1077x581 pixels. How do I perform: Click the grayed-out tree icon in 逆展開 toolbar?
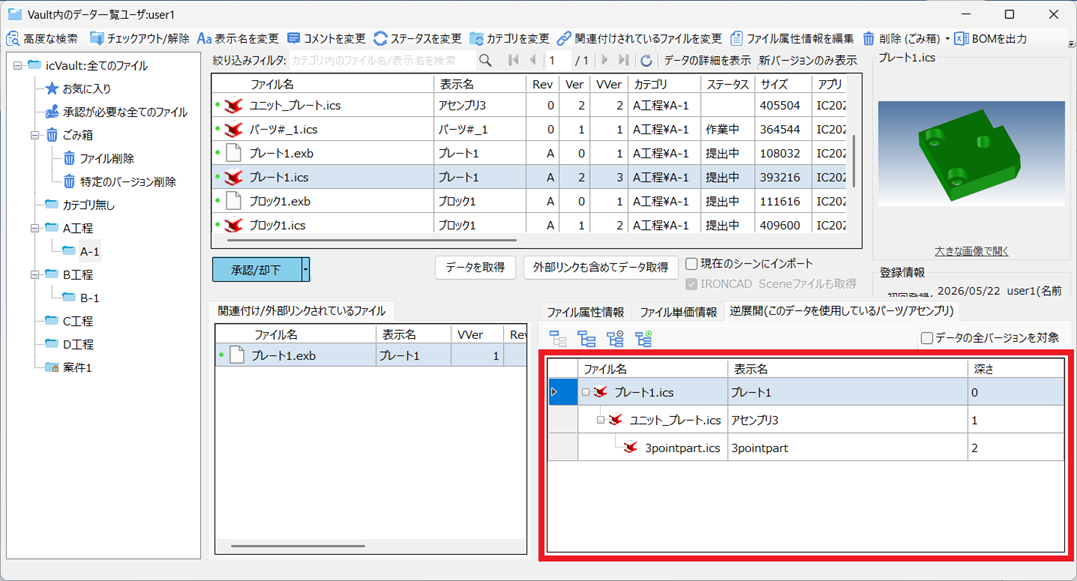(x=558, y=339)
